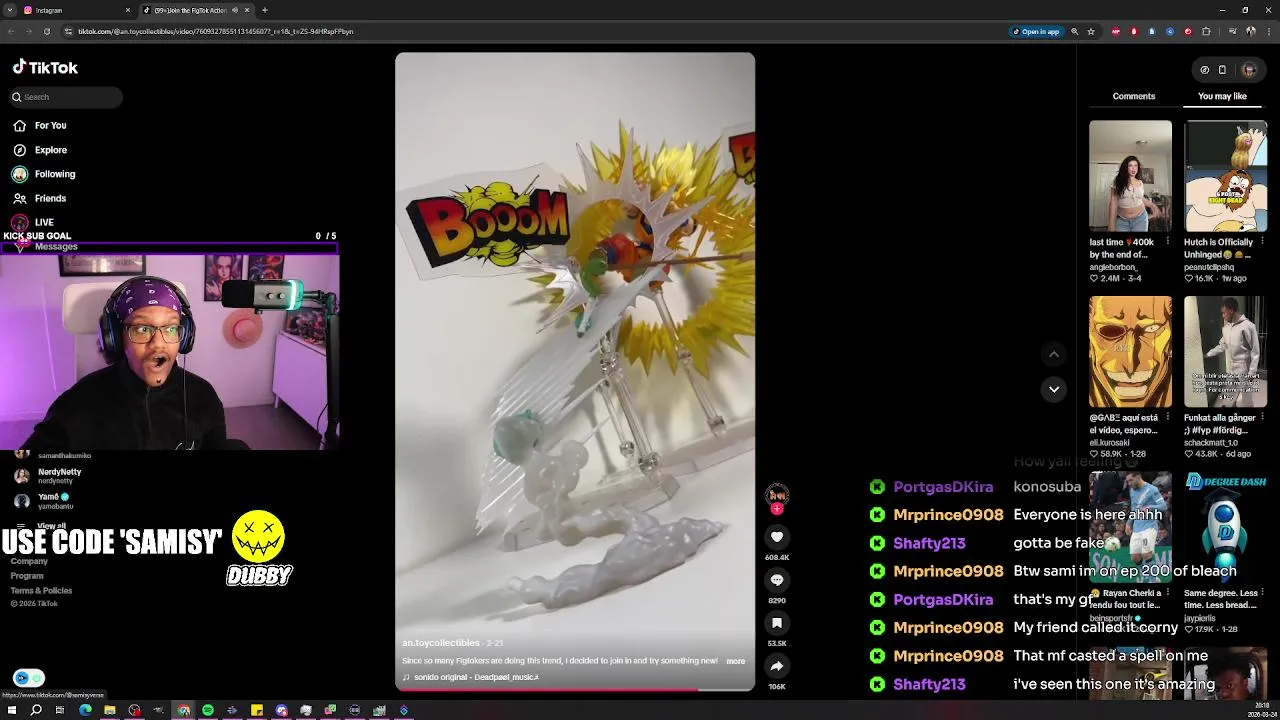Screen dimensions: 1280x720
Task: Open 'Hutch is Officially Unhinged' video
Action: click(x=1225, y=176)
